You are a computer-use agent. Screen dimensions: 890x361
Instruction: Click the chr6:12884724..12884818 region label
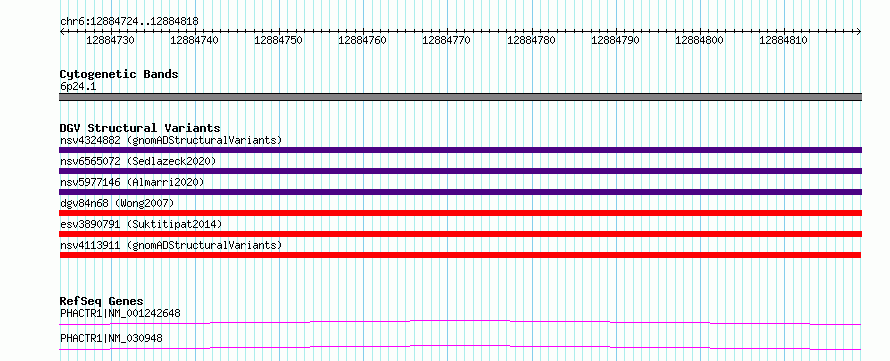coord(129,22)
